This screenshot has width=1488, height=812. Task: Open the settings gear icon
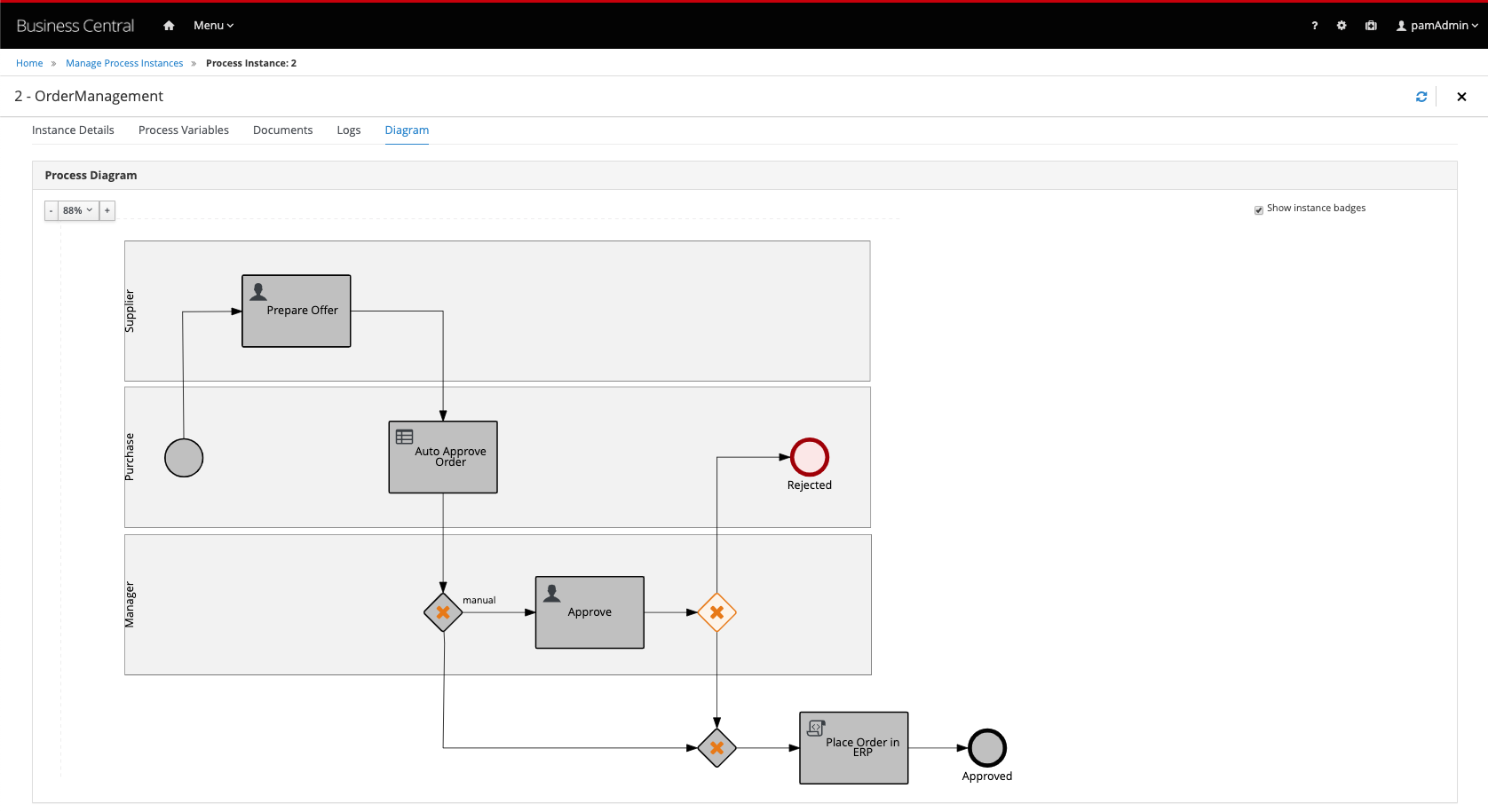pyautogui.click(x=1342, y=26)
